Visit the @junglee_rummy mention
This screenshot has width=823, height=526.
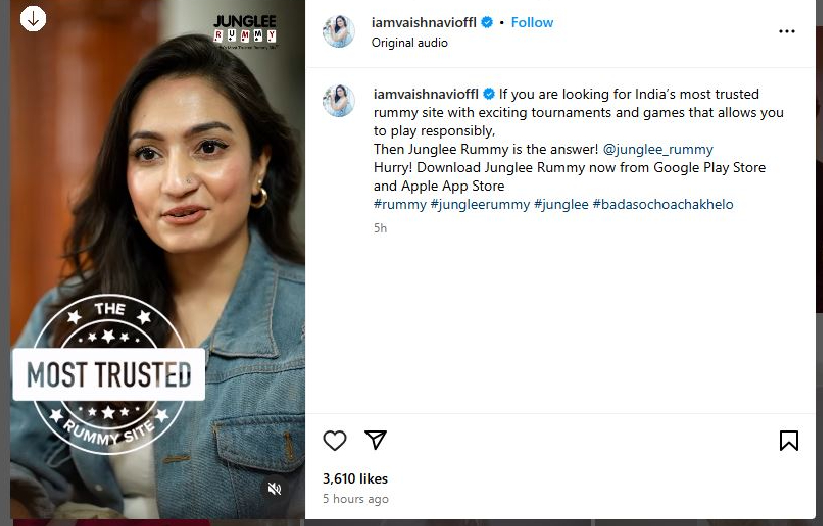(x=658, y=149)
